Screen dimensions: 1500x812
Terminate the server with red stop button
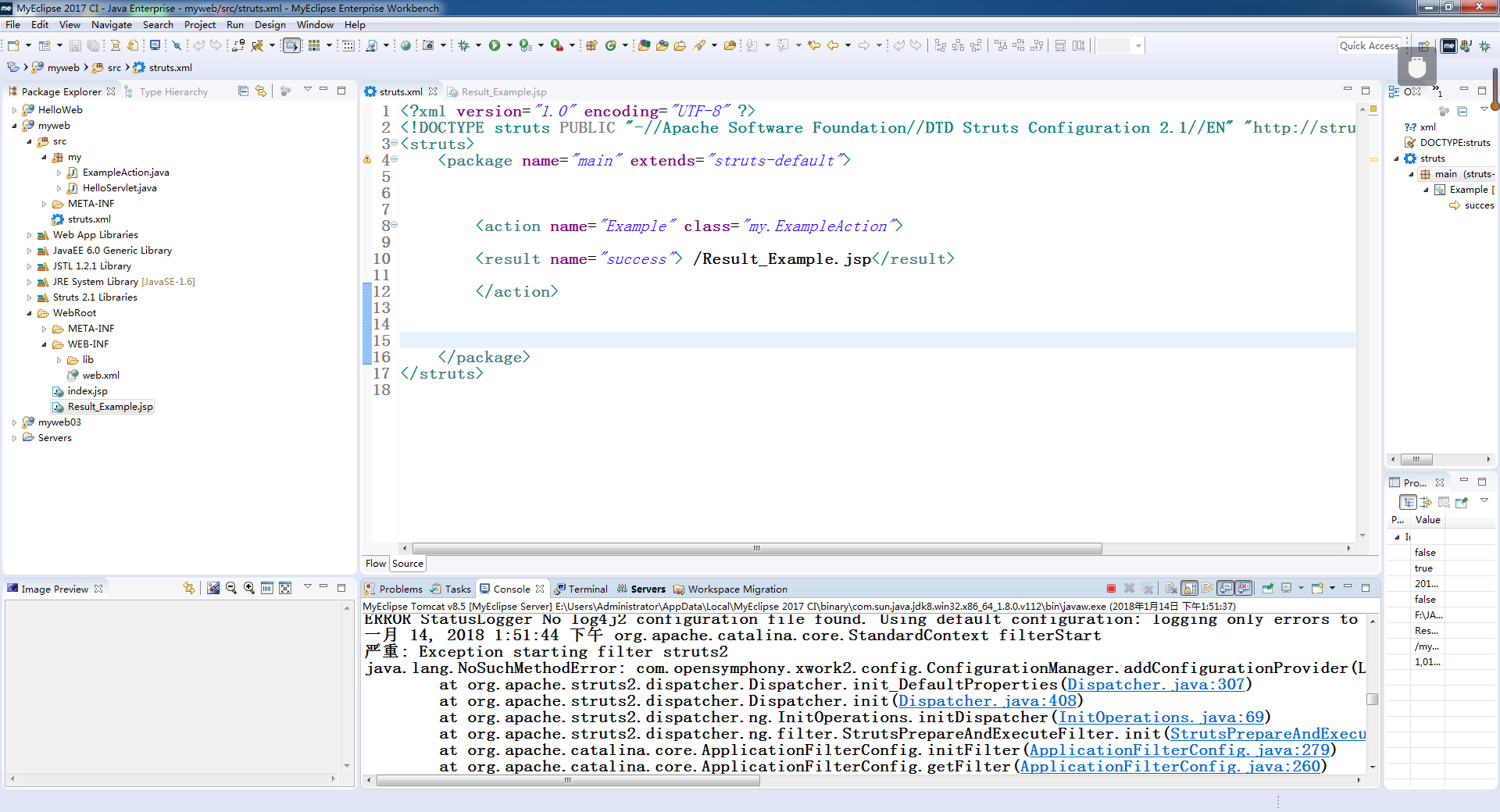coord(1111,589)
